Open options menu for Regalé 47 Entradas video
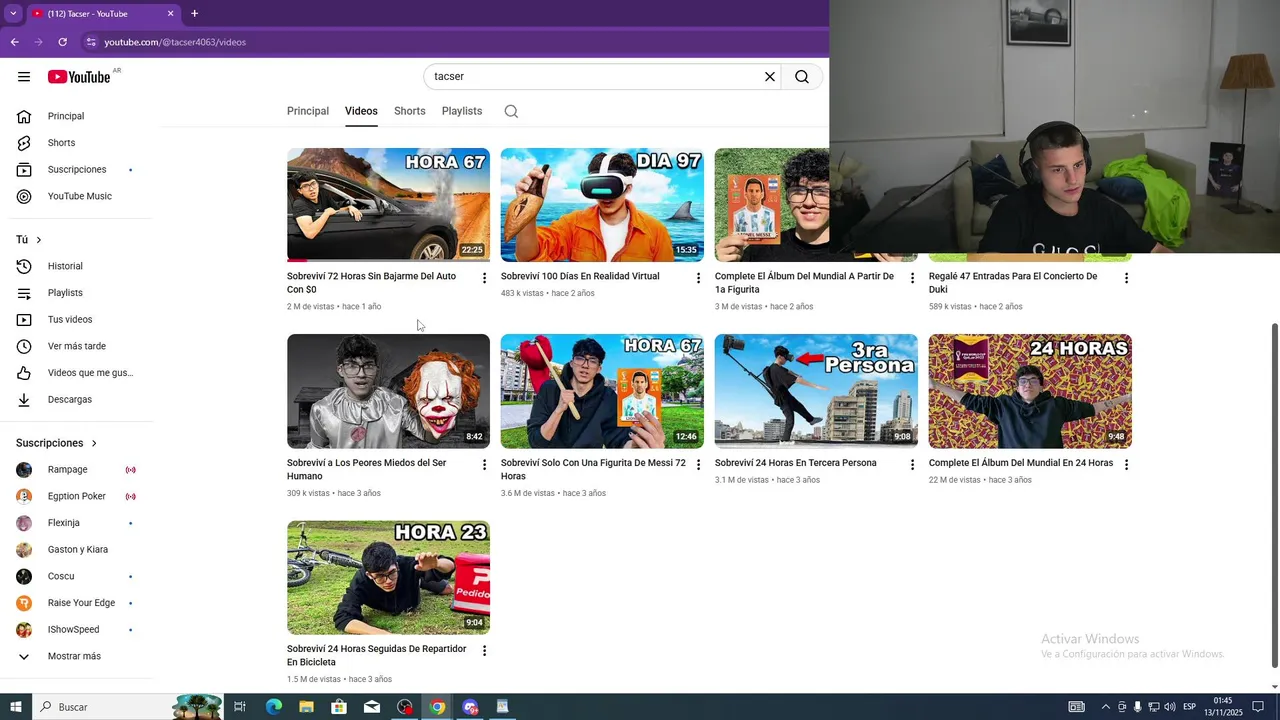The width and height of the screenshot is (1280, 720). click(1126, 278)
